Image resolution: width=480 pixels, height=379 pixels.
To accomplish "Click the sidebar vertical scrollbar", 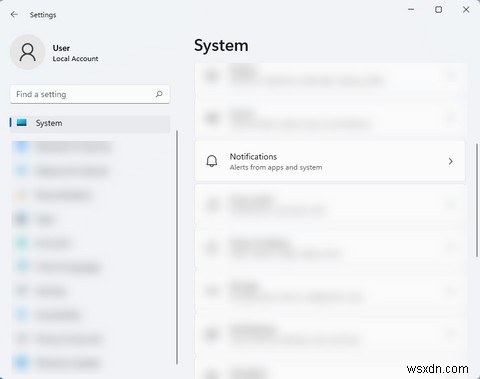I will click(x=177, y=247).
